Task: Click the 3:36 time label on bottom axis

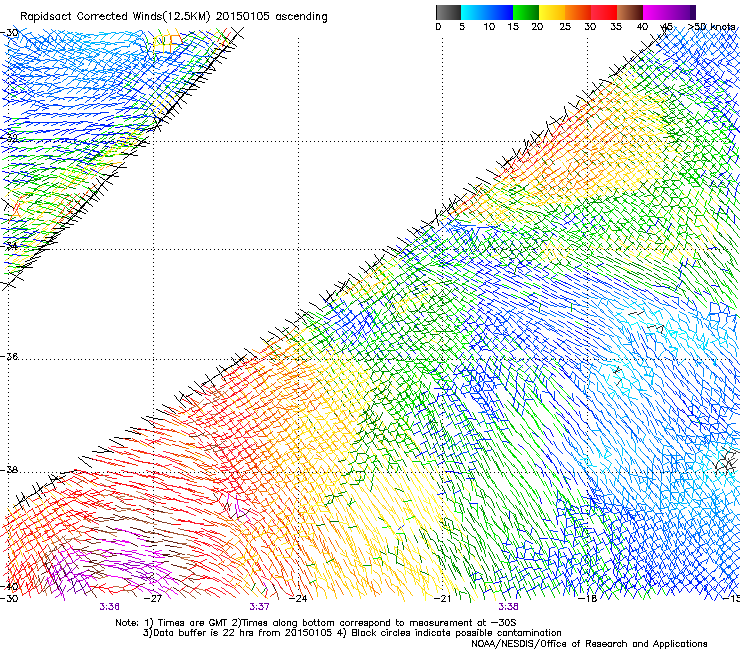Action: pyautogui.click(x=109, y=607)
